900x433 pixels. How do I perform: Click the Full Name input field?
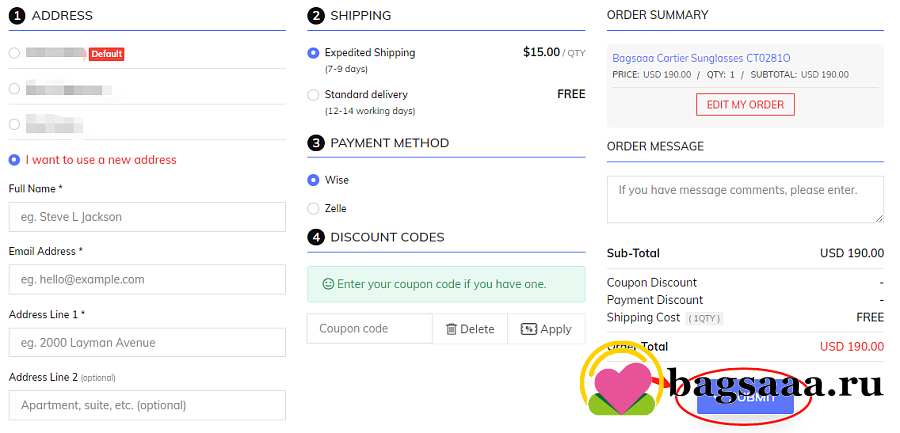coord(147,217)
